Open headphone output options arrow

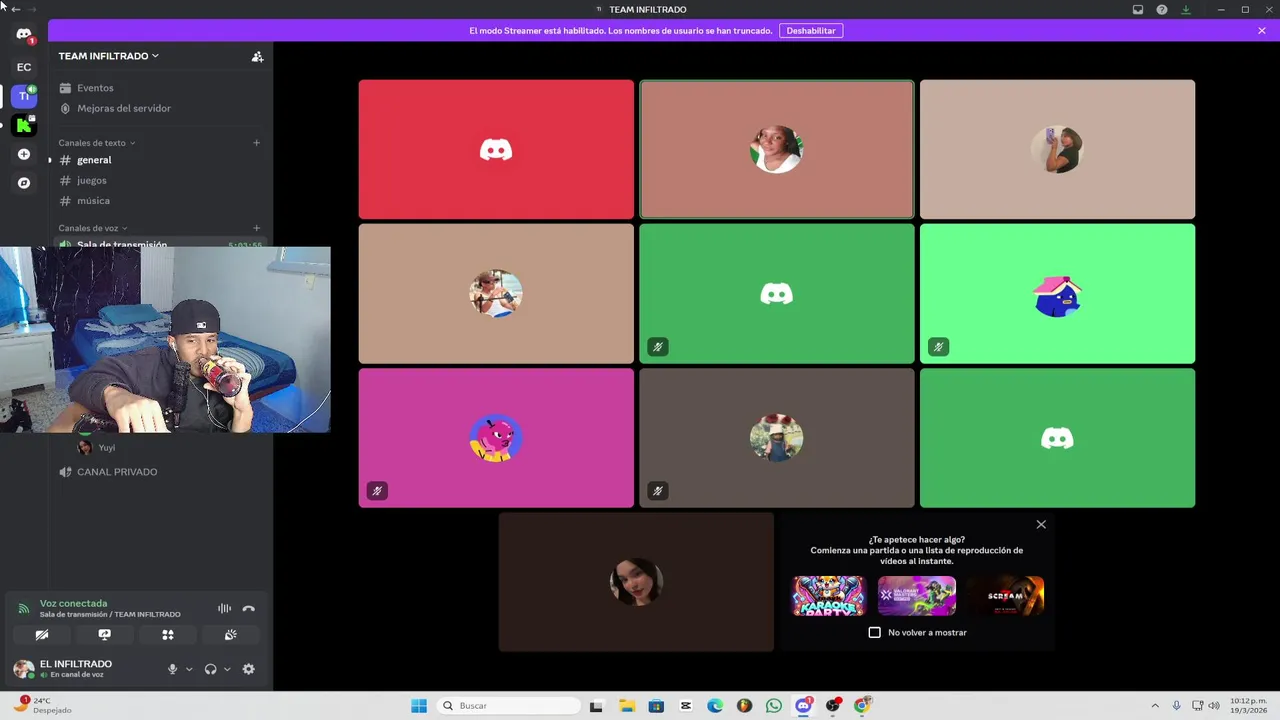(x=227, y=669)
